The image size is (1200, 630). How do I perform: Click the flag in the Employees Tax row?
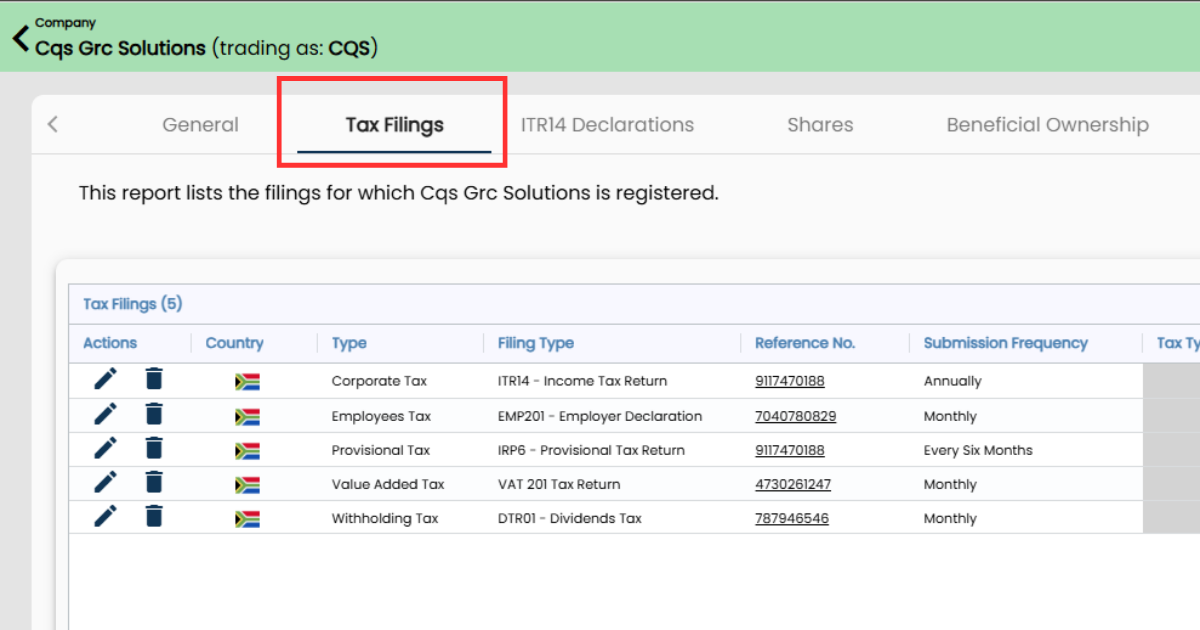247,417
